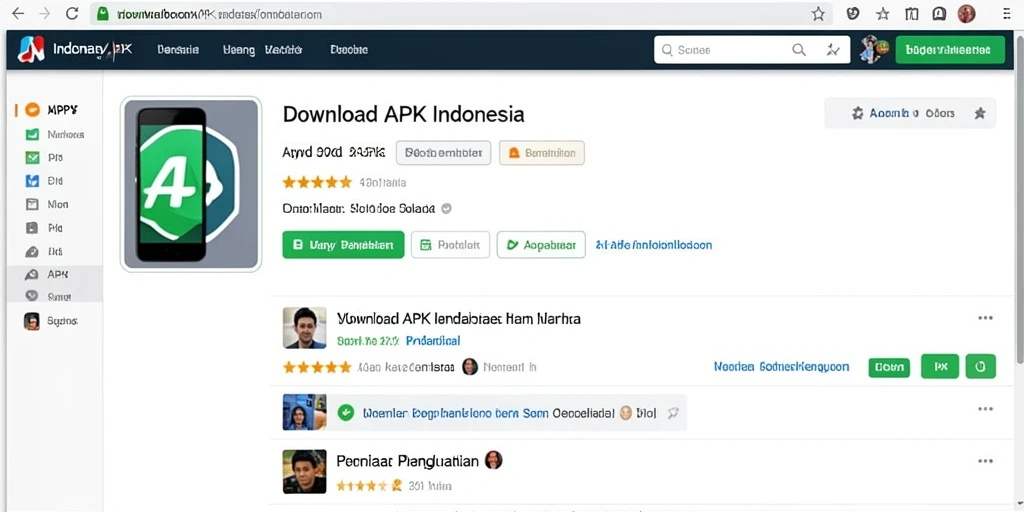Bookmark page with address bar star
This screenshot has height=512, width=1024.
(x=818, y=14)
